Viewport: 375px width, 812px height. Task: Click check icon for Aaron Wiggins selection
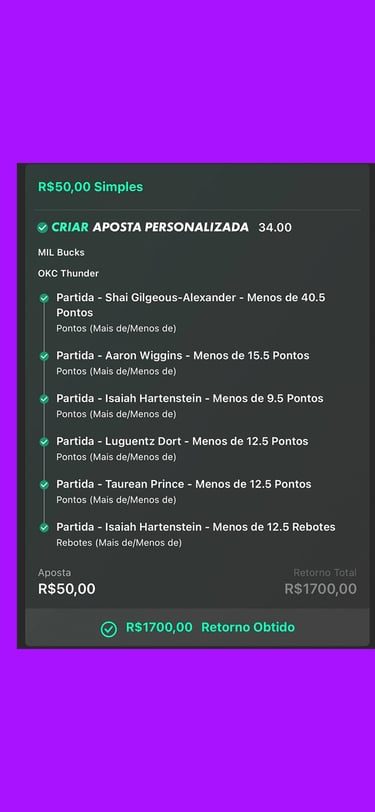click(45, 356)
